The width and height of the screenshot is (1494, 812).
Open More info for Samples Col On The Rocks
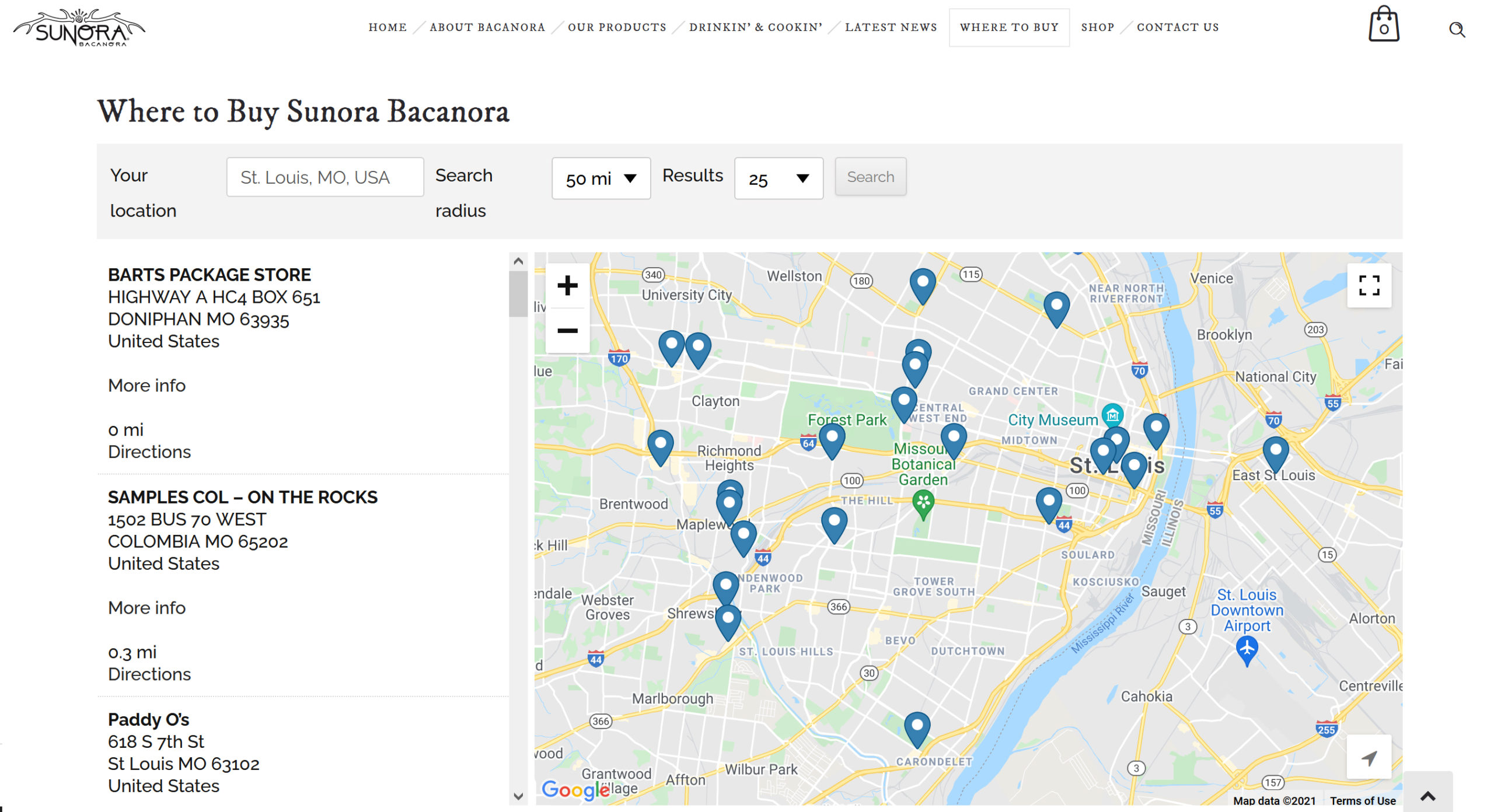coord(147,608)
